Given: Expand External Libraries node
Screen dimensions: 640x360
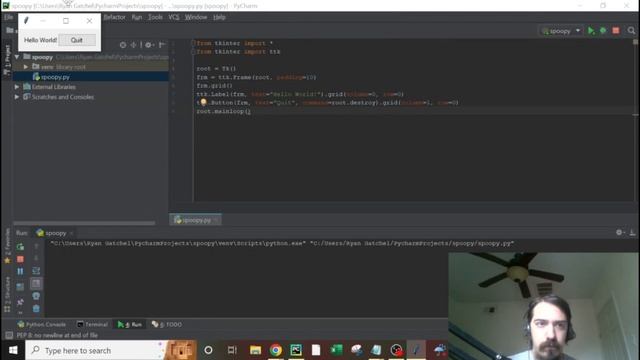Looking at the screenshot, I should coord(17,87).
